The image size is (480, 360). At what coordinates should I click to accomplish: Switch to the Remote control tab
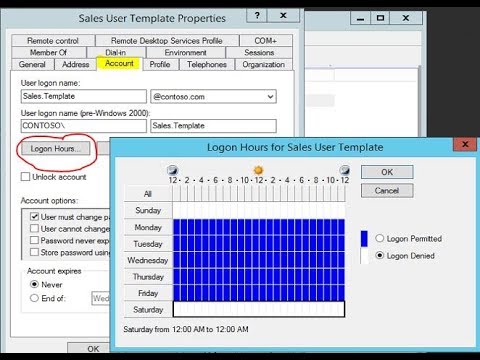(x=53, y=41)
